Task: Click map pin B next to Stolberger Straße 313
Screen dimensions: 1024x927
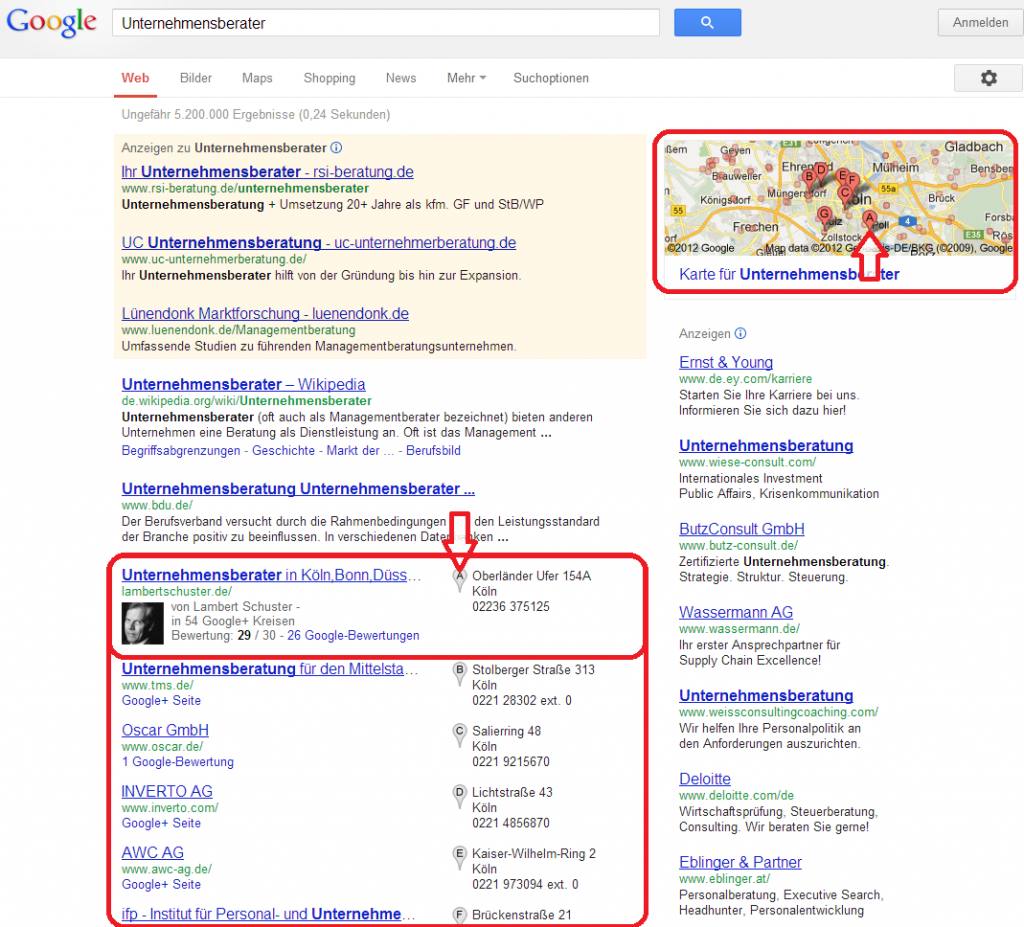Action: pos(460,672)
